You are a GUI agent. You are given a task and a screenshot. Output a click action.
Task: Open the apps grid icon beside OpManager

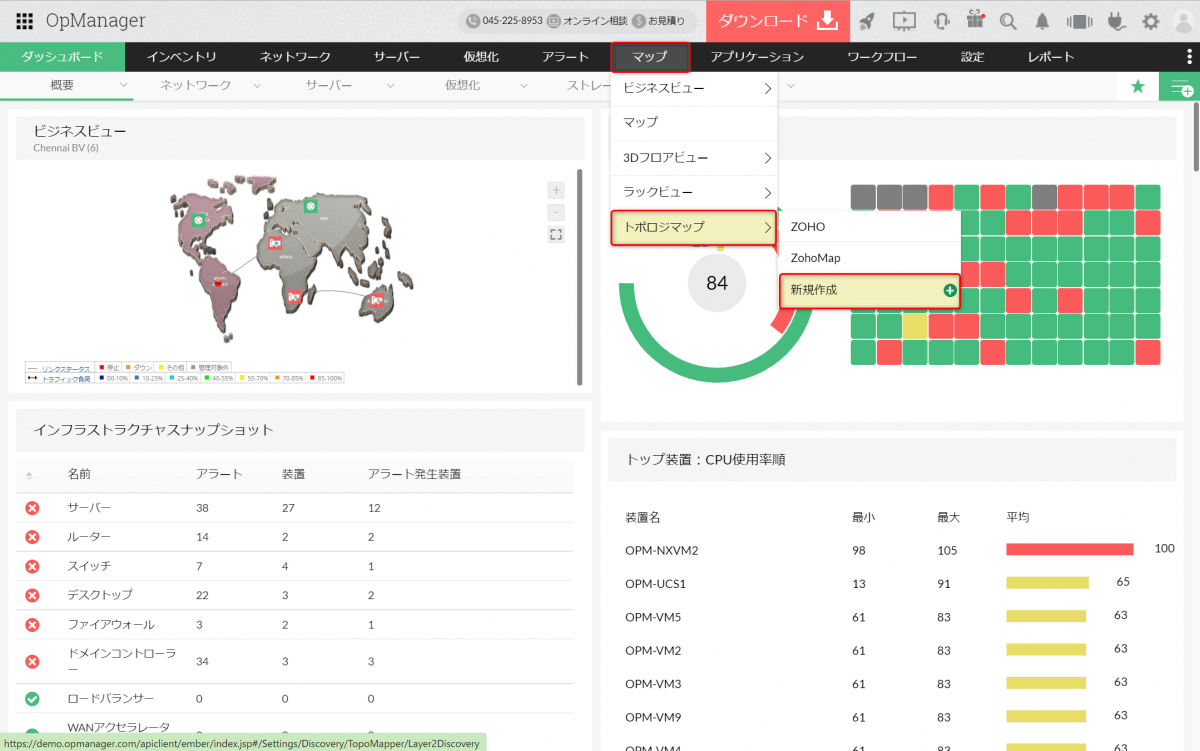[x=25, y=21]
